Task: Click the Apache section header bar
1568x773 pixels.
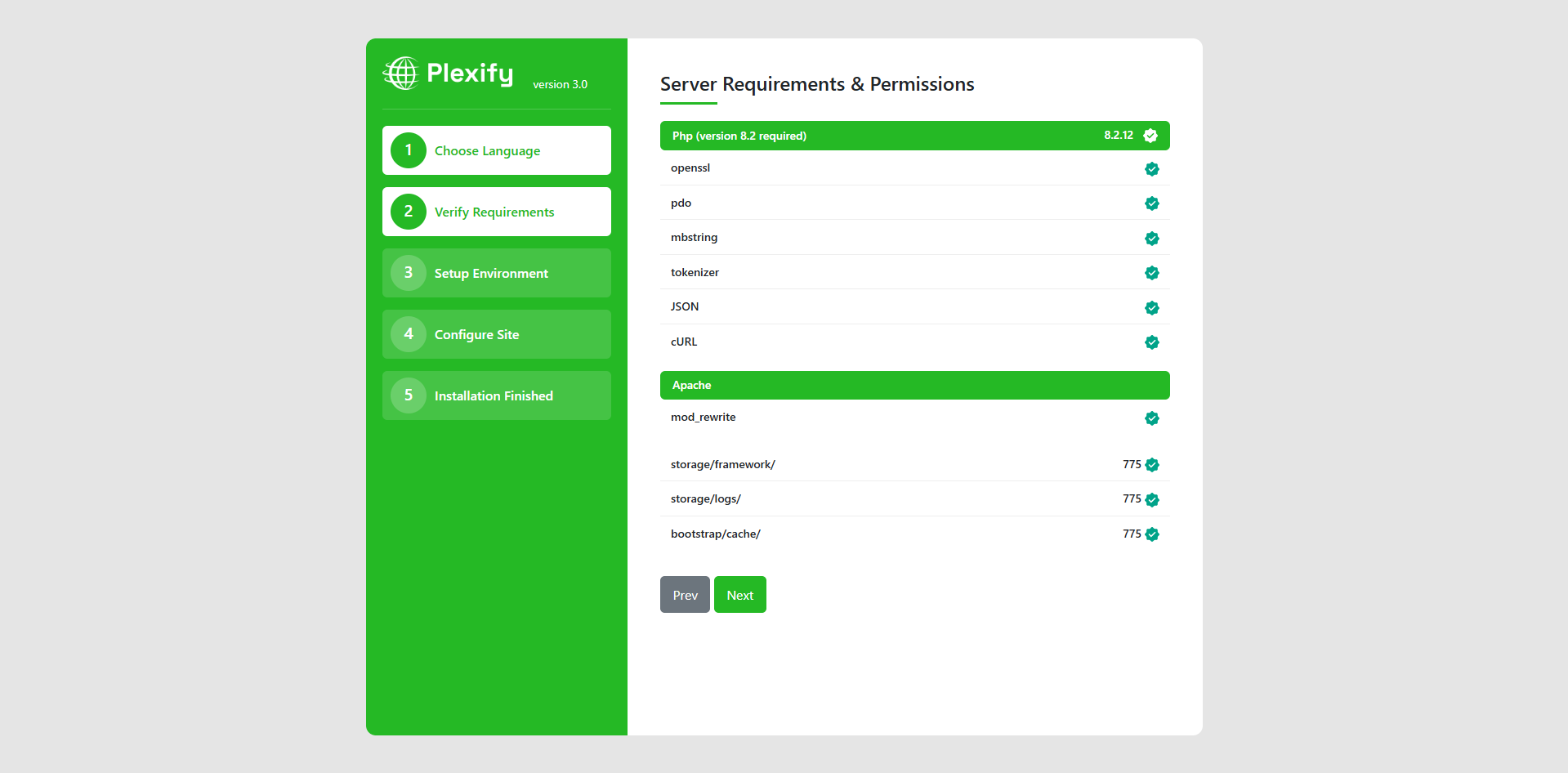Action: coord(914,386)
